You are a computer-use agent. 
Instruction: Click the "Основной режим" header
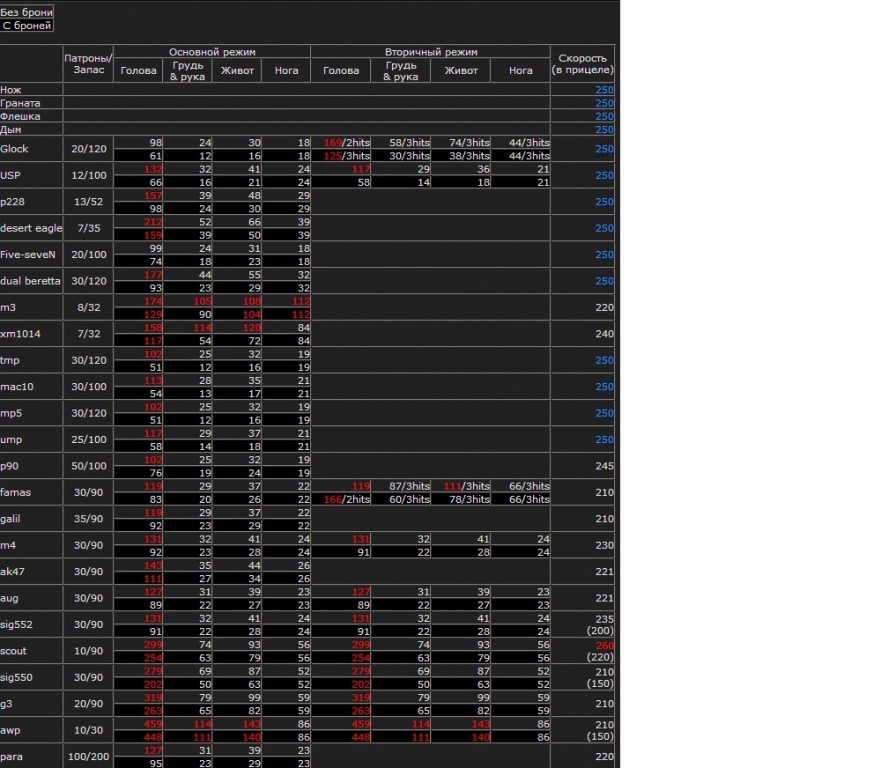coord(212,51)
